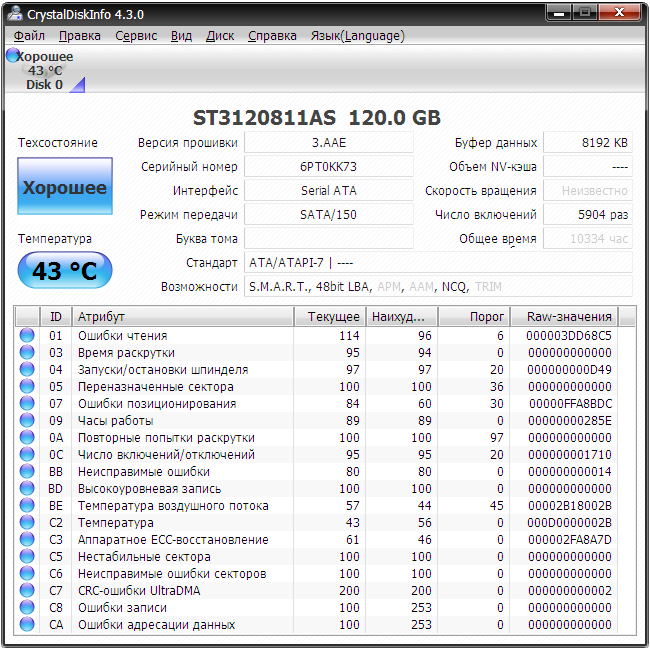The height and width of the screenshot is (649, 650).
Task: Click status orb for Неисправимые ошибки row
Action: (x=27, y=471)
